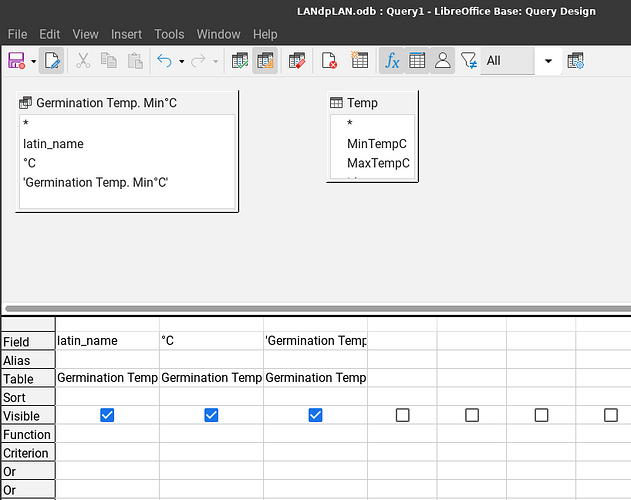This screenshot has width=631, height=500.
Task: Click the horizontal scrollbar in design pane
Action: [x=318, y=309]
